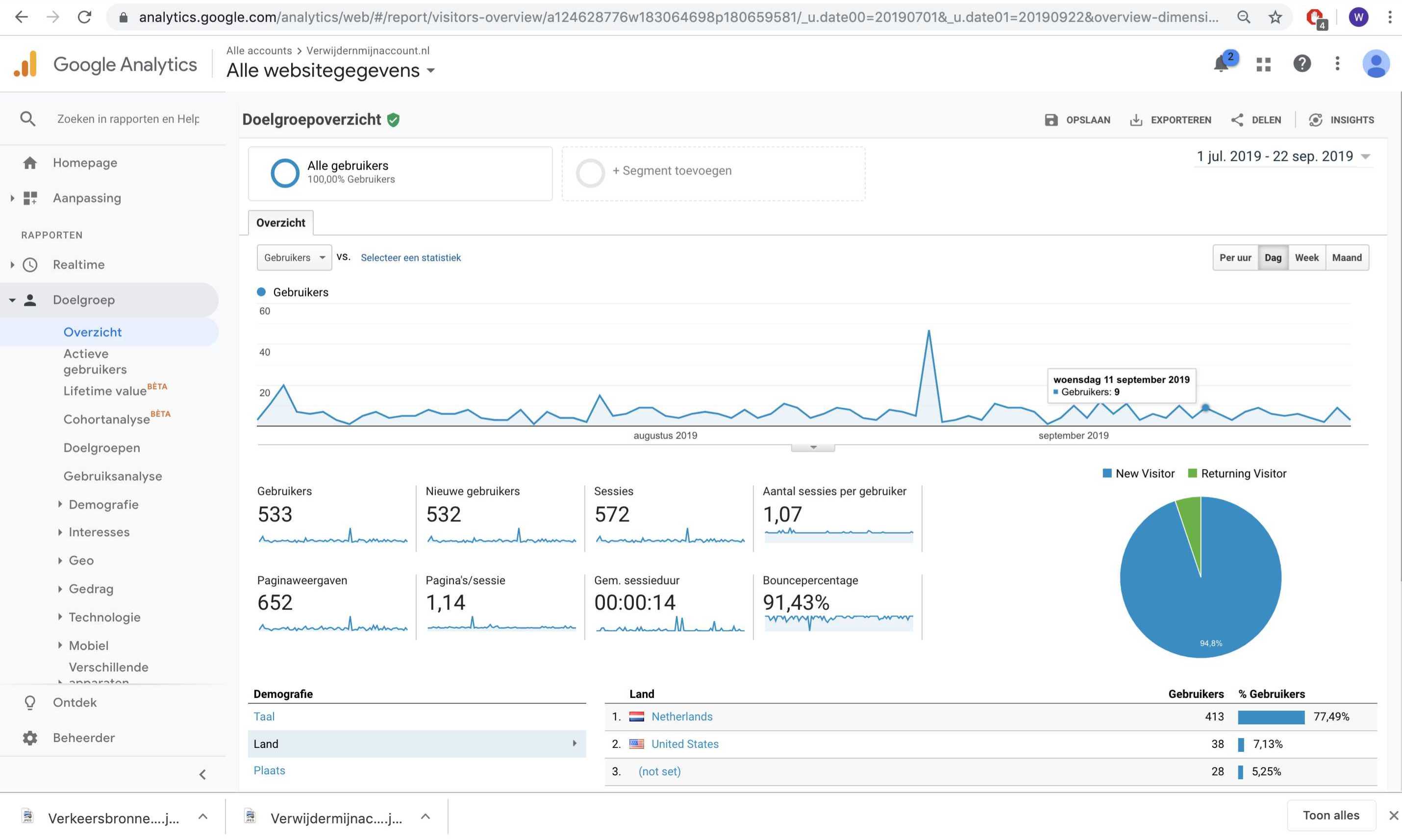
Task: Expand the Demografie submenu
Action: click(x=60, y=504)
